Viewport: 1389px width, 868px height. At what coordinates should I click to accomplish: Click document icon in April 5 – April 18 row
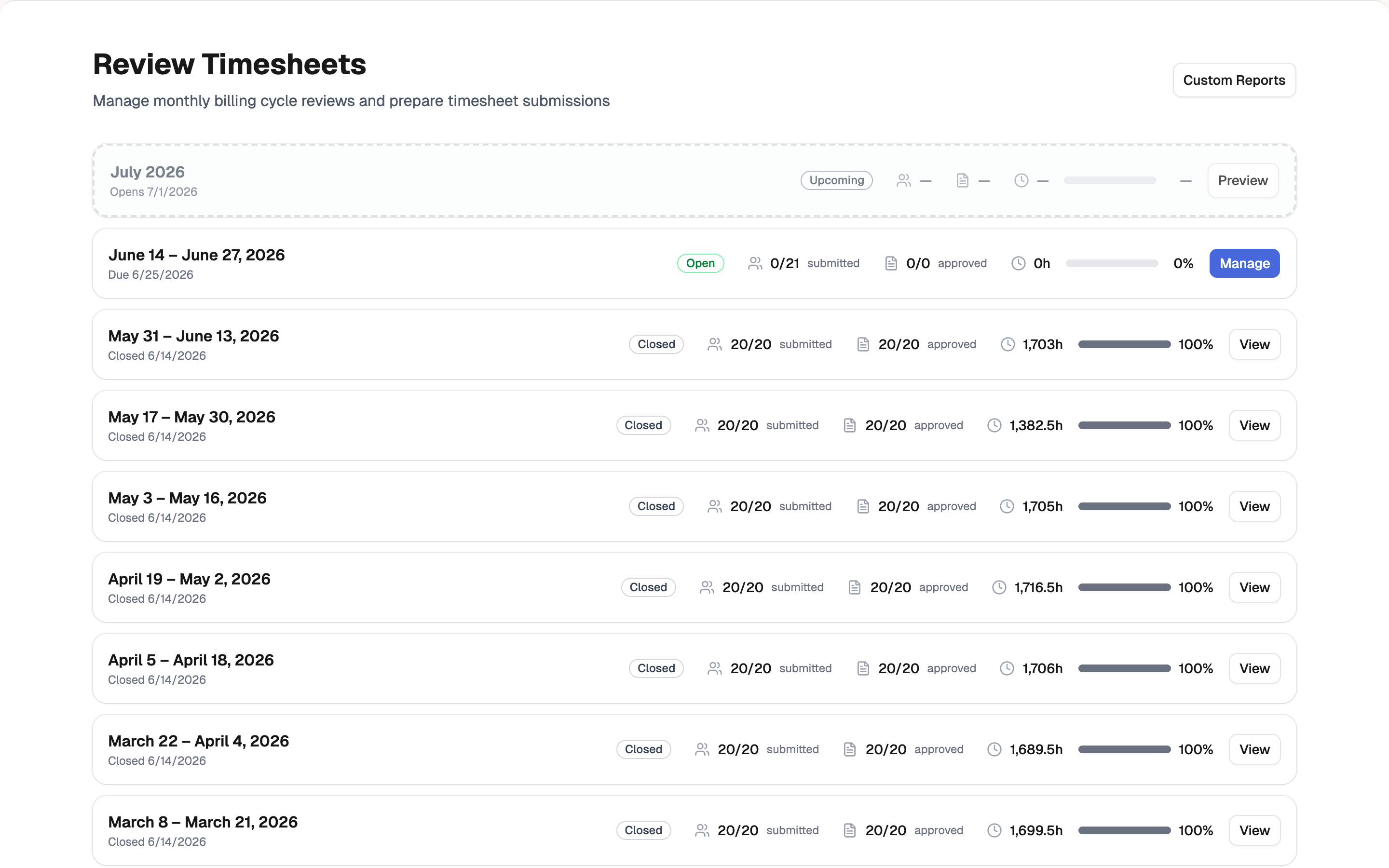pyautogui.click(x=863, y=668)
